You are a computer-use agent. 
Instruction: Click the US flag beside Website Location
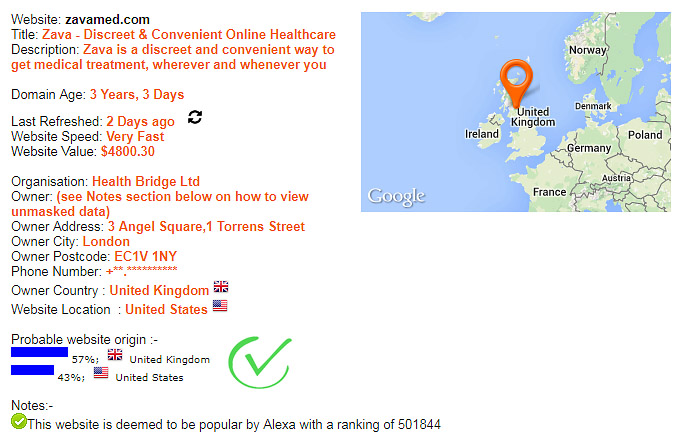point(220,305)
